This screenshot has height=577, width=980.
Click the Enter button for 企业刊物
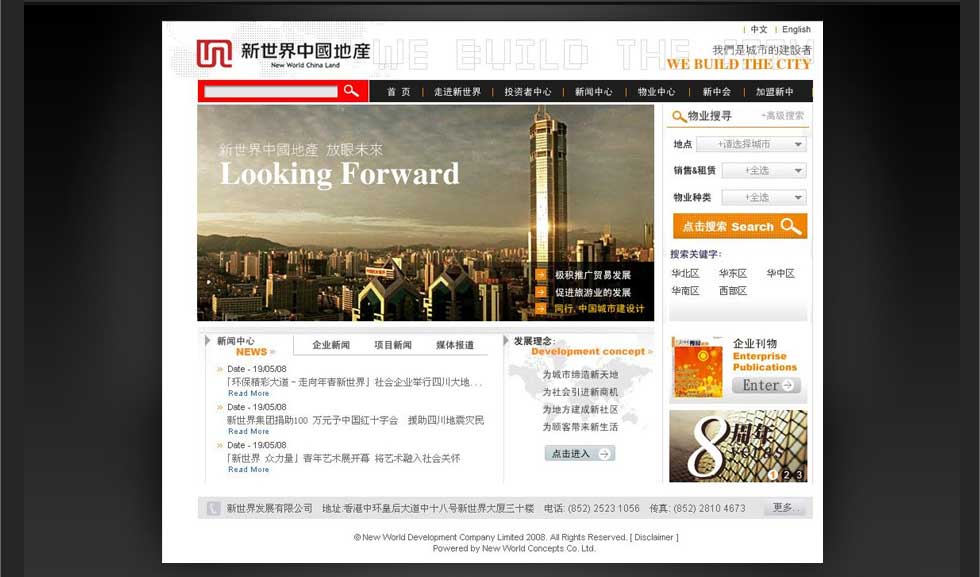click(766, 385)
